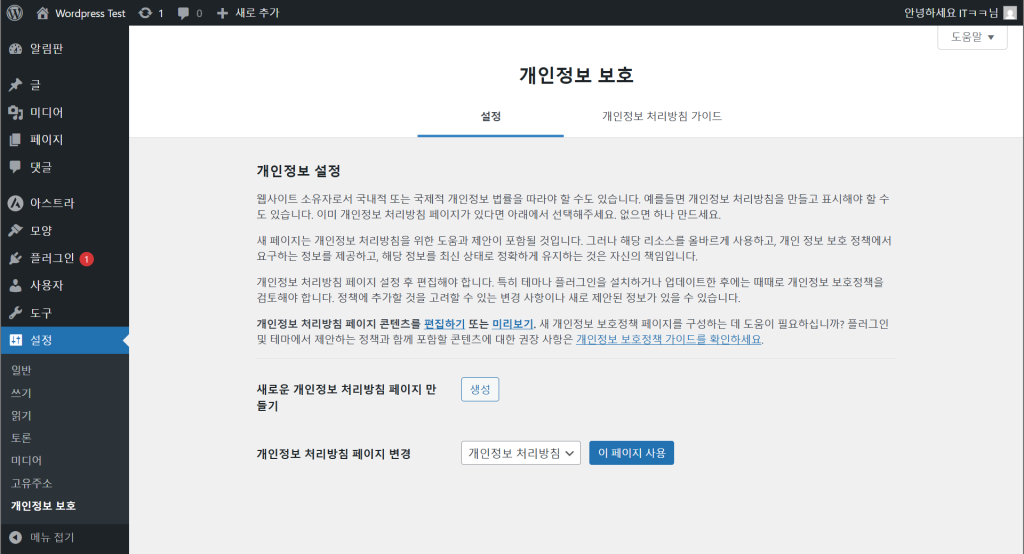Click the 새로운 개인정보 처리방침 페이지 만들기 label
Screen dimensions: 1024x554
[346, 397]
